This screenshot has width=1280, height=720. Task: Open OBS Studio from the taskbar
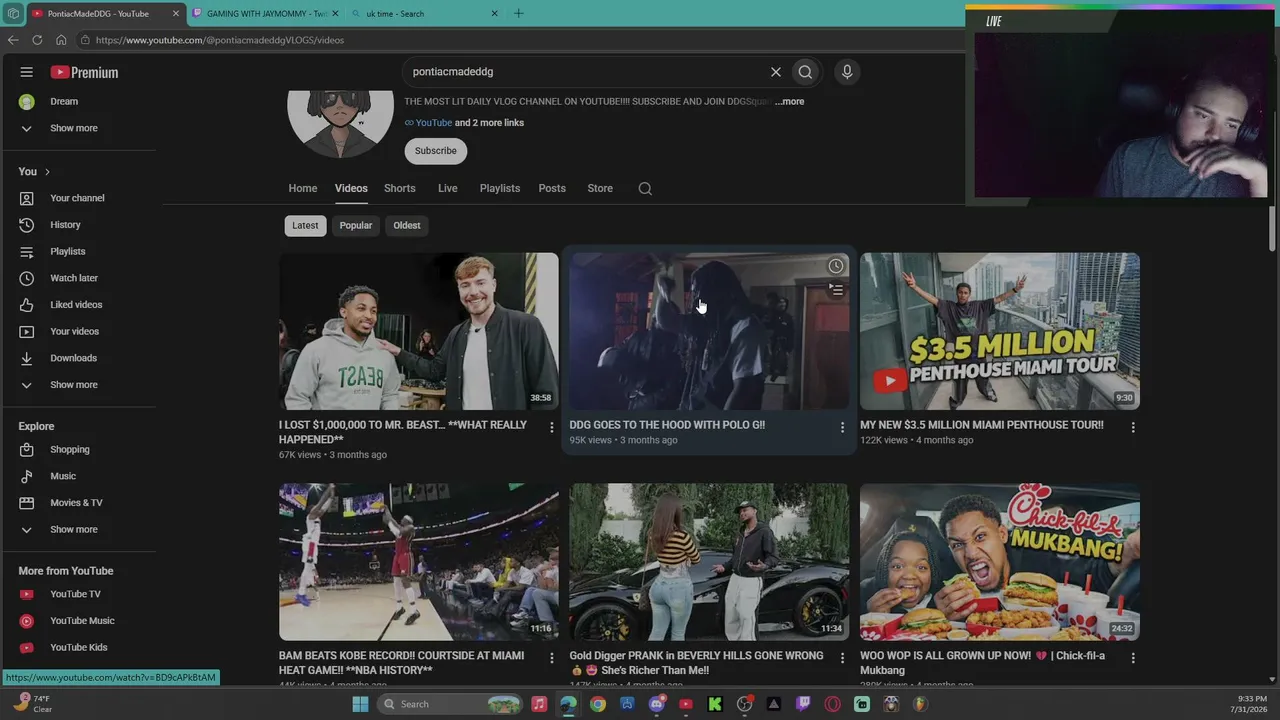click(x=745, y=704)
